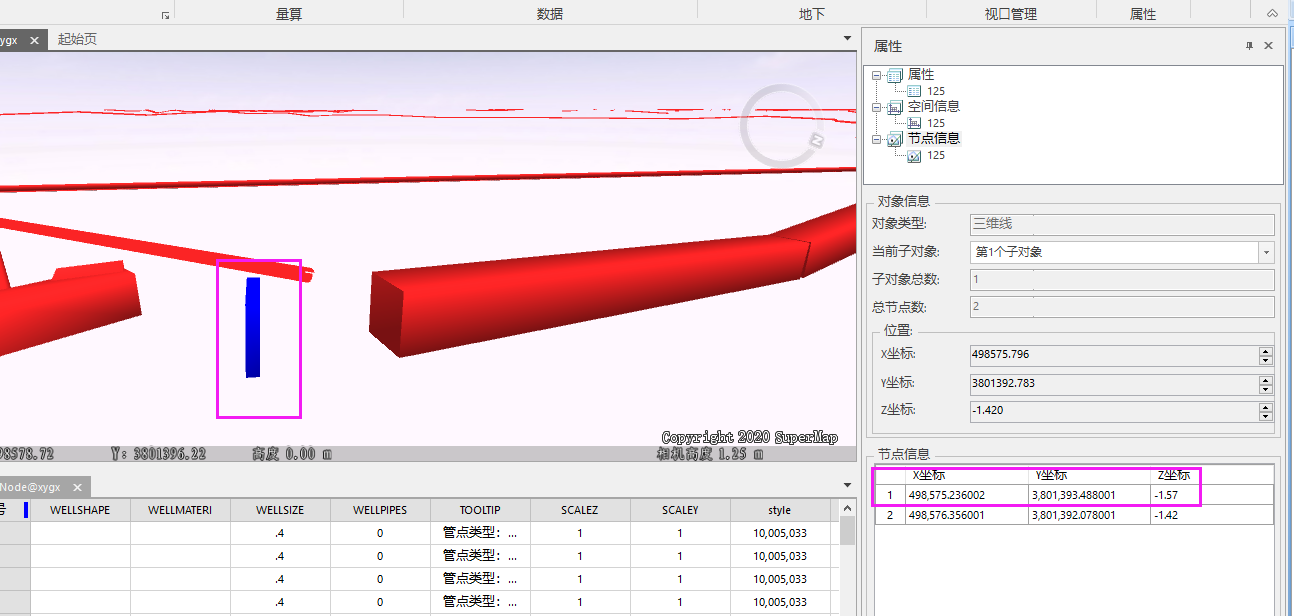Image resolution: width=1294 pixels, height=616 pixels.
Task: Click node cell 498,575.236002
Action: [967, 495]
